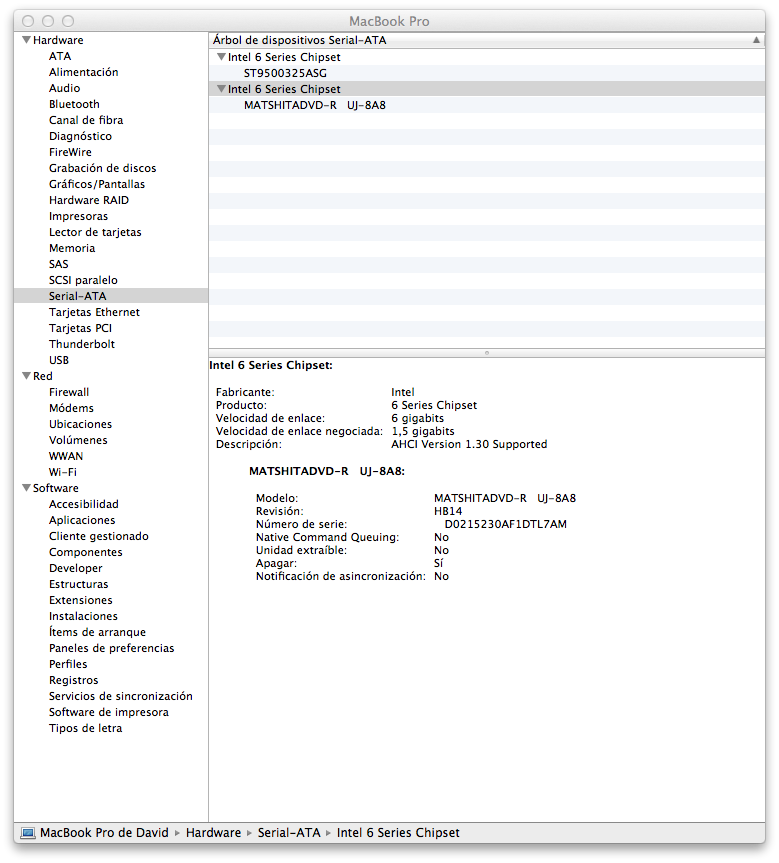Open Registros entry

73,679
